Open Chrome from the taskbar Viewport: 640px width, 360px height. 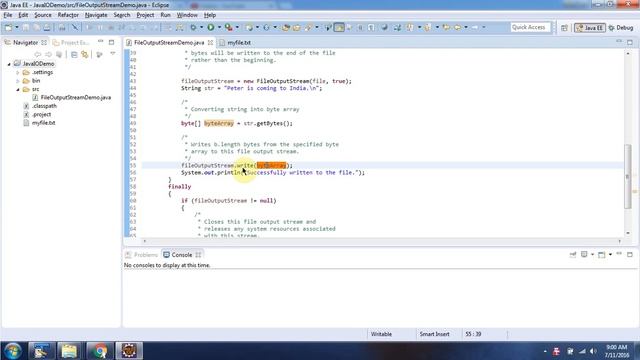click(x=99, y=351)
